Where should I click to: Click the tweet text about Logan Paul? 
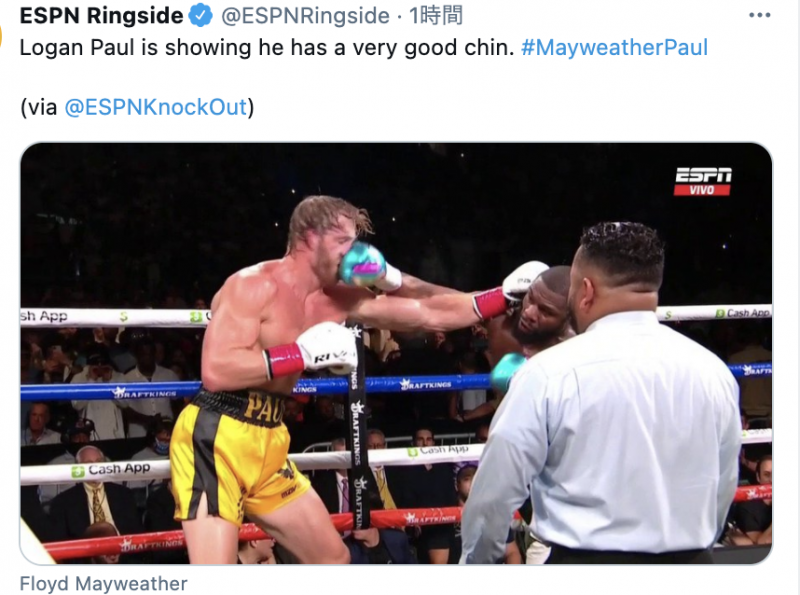coord(267,47)
